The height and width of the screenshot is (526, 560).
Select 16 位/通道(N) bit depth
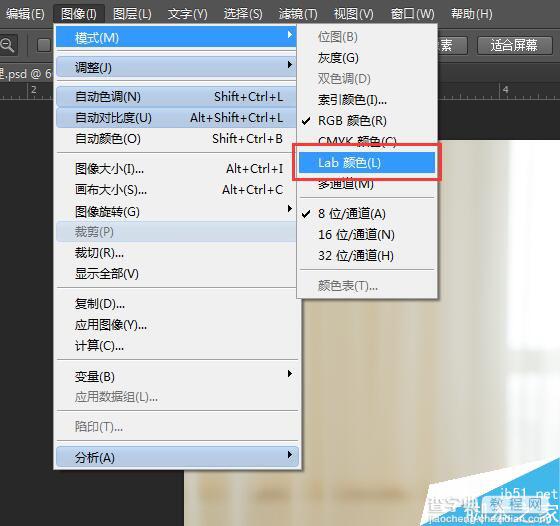(367, 235)
